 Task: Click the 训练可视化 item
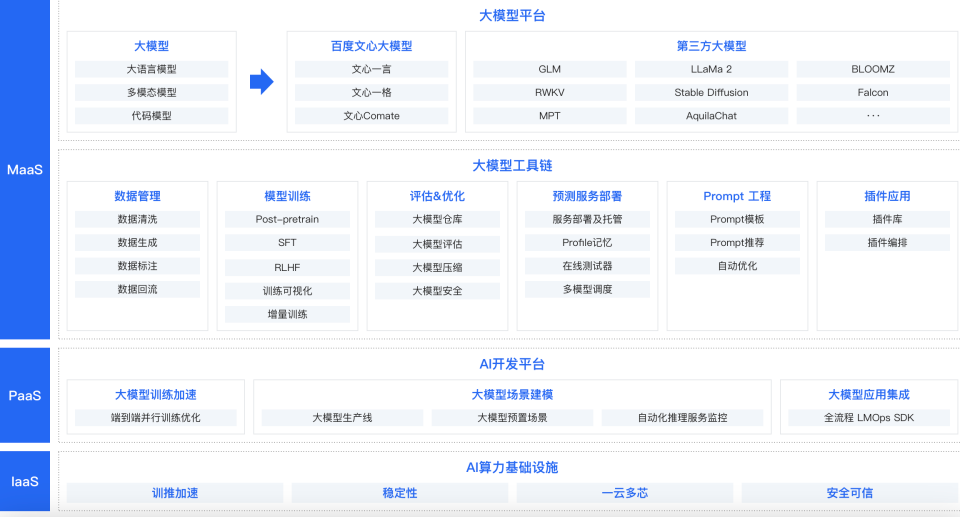click(x=287, y=291)
